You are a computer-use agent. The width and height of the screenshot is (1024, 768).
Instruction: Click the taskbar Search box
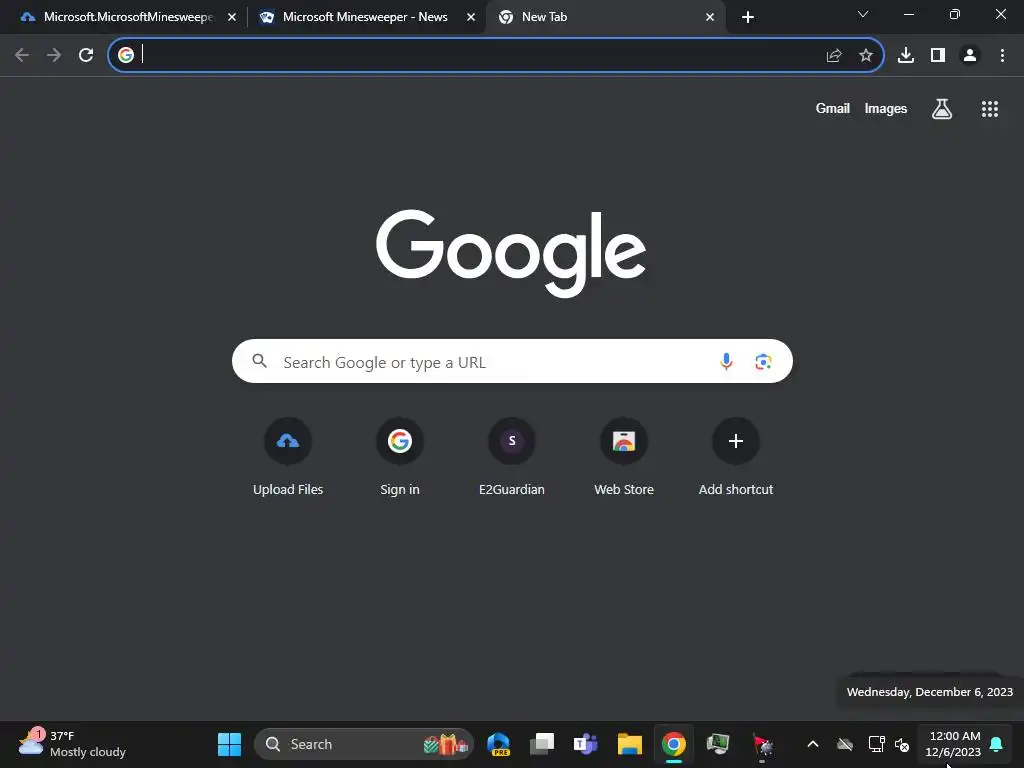[x=364, y=744]
